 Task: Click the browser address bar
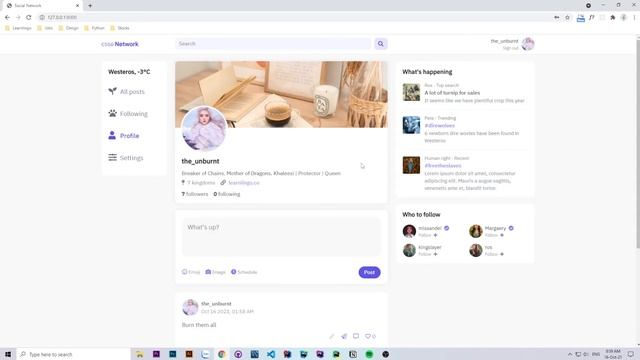pyautogui.click(x=294, y=17)
